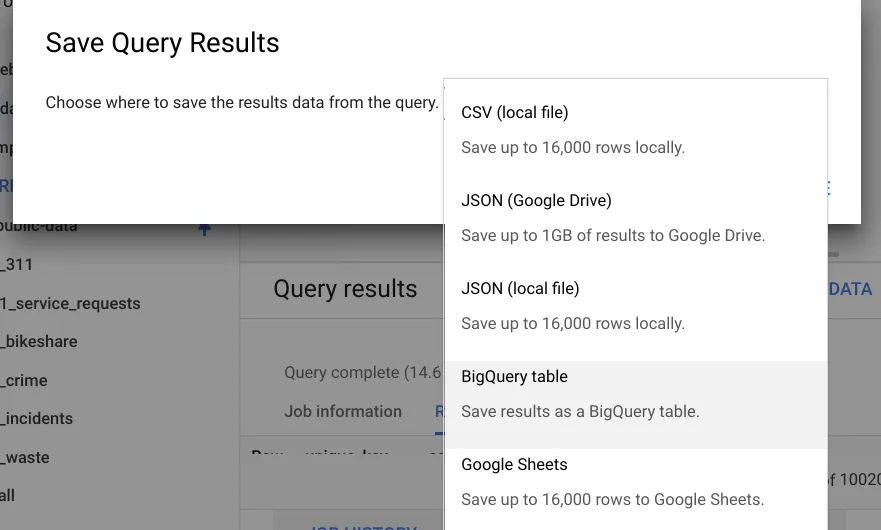This screenshot has height=530, width=881.
Task: Click the Query results heading
Action: tap(345, 289)
